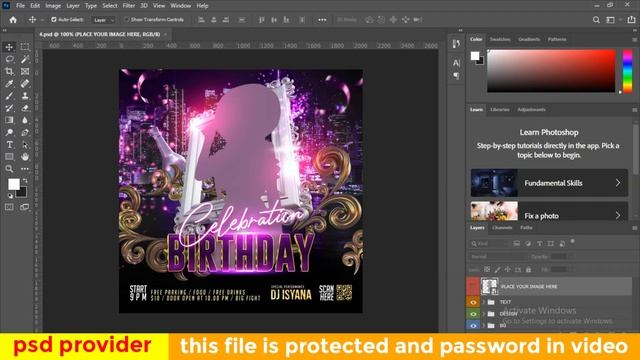Click the toolbar foreground color swatch
The width and height of the screenshot is (640, 360).
(x=14, y=184)
